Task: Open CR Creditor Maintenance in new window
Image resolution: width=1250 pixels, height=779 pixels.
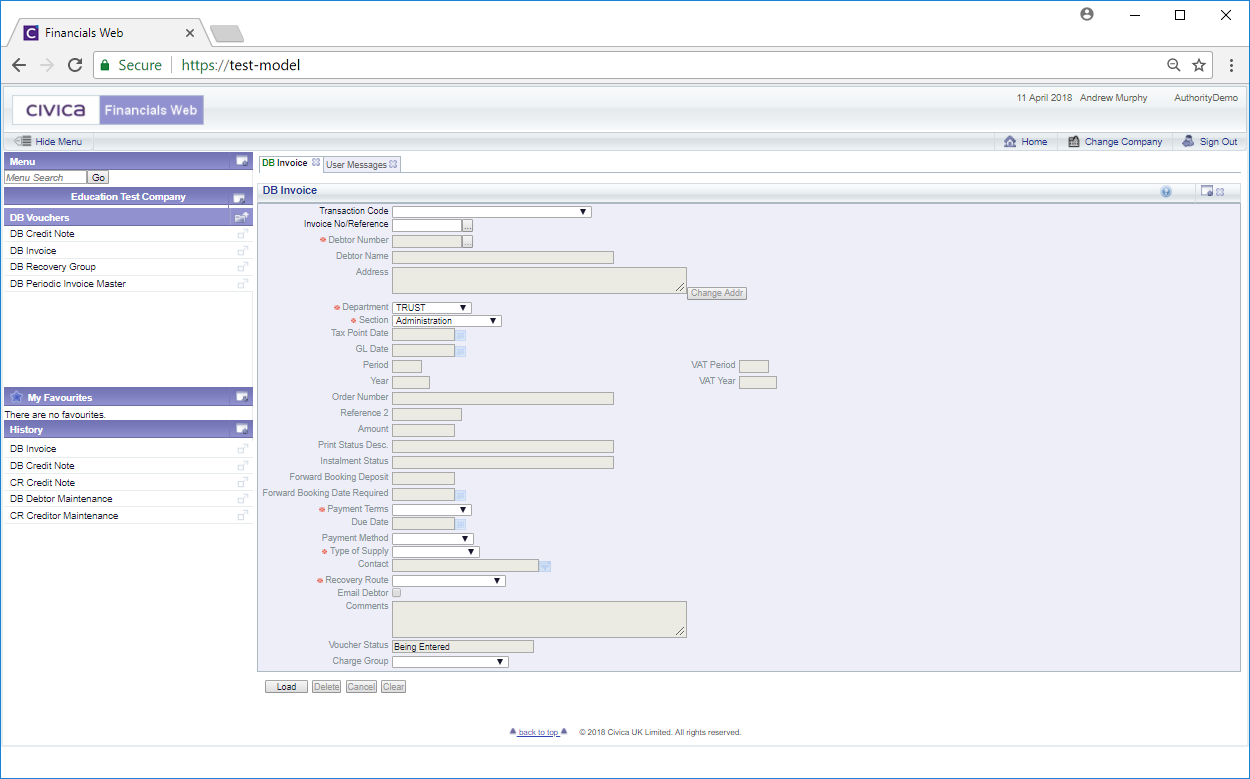Action: [x=242, y=516]
